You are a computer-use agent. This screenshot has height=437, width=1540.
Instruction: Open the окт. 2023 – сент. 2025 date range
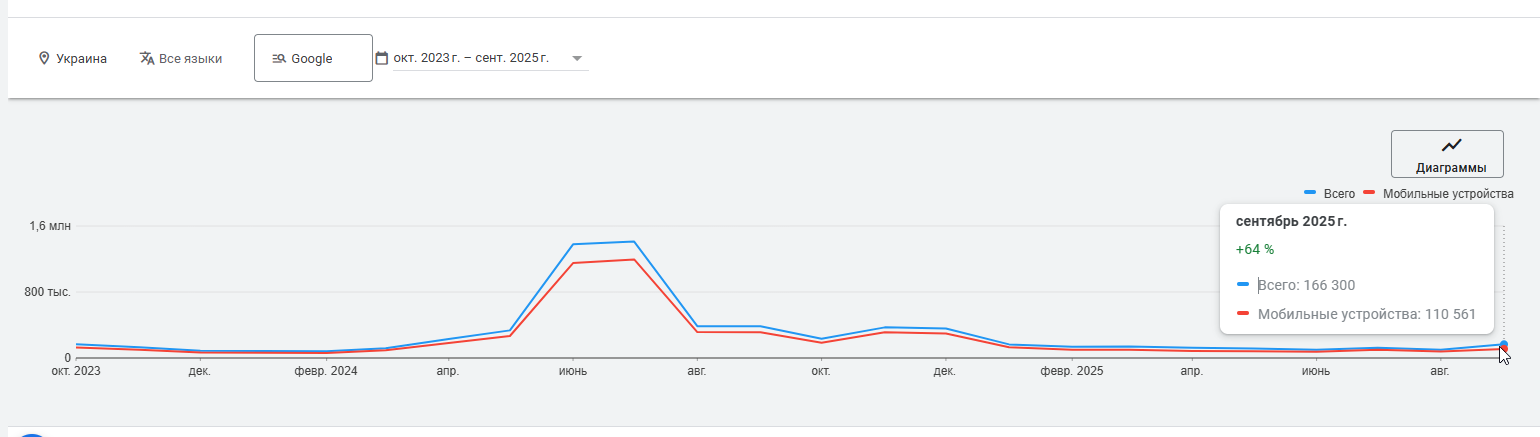[471, 58]
